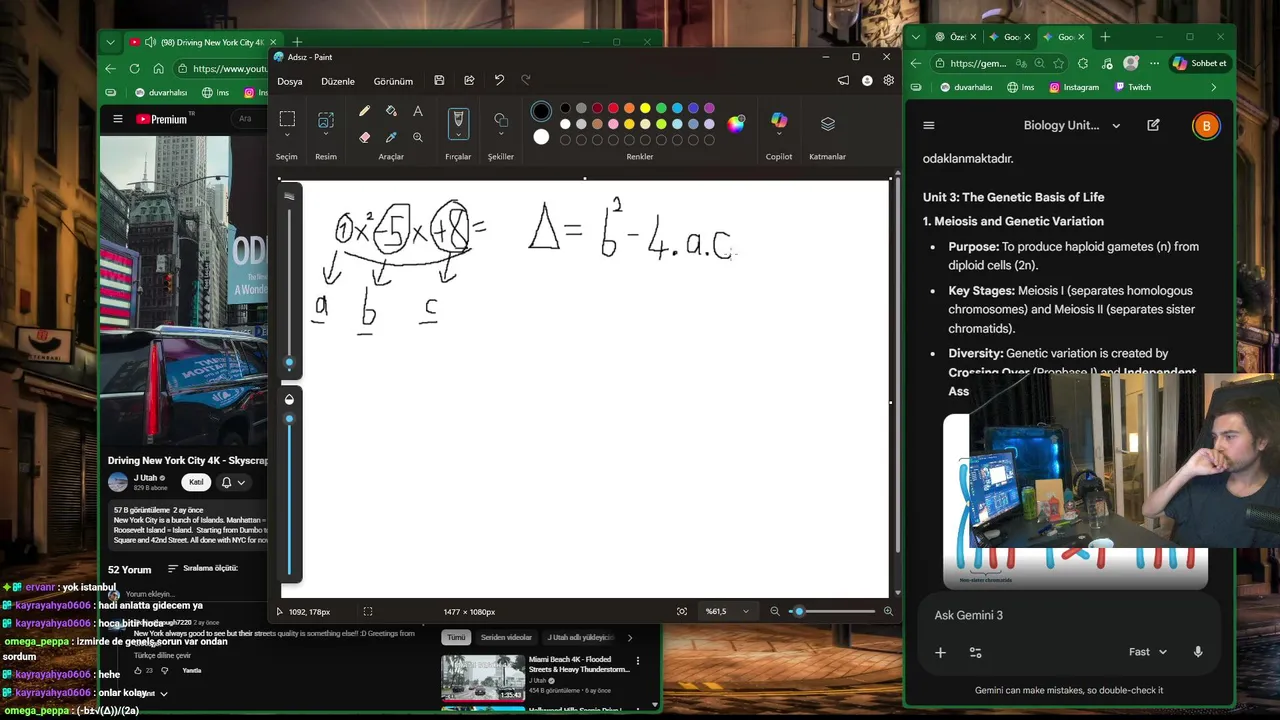Open the Görünüm menu in Paint
Viewport: 1280px width, 720px height.
[393, 81]
